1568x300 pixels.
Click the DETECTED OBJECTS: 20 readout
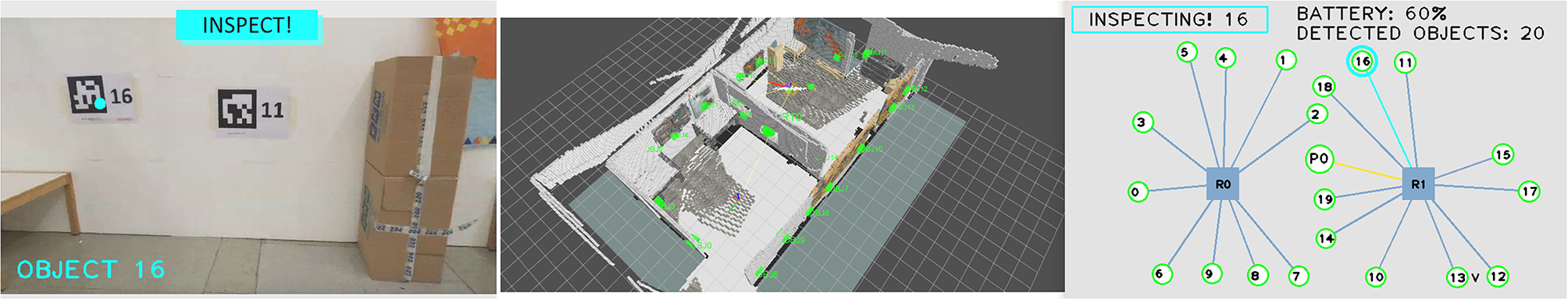[x=1420, y=34]
